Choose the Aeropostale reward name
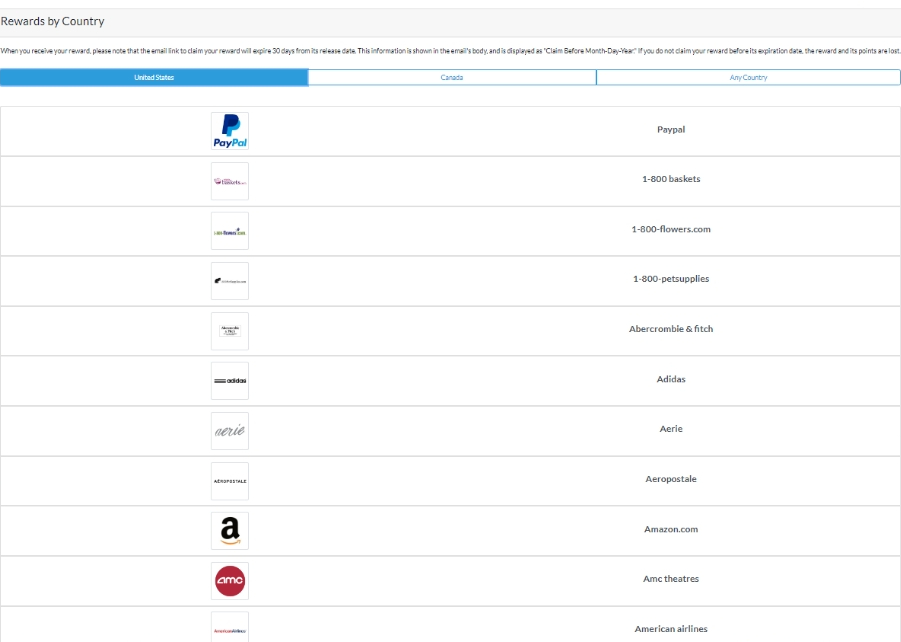 click(x=671, y=479)
